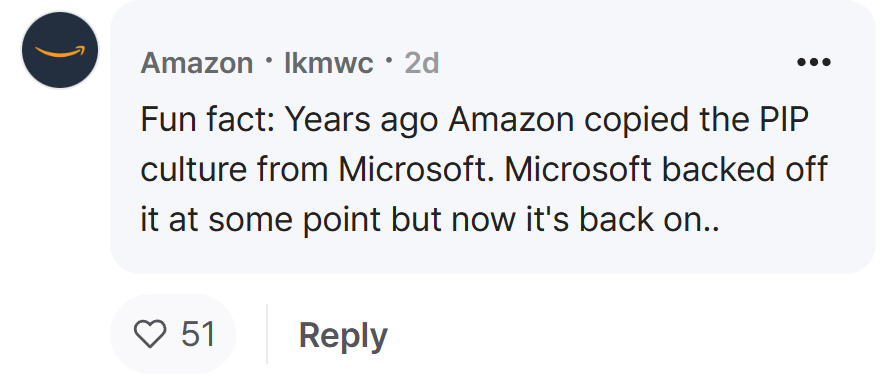Click the 2d timestamp

click(422, 62)
